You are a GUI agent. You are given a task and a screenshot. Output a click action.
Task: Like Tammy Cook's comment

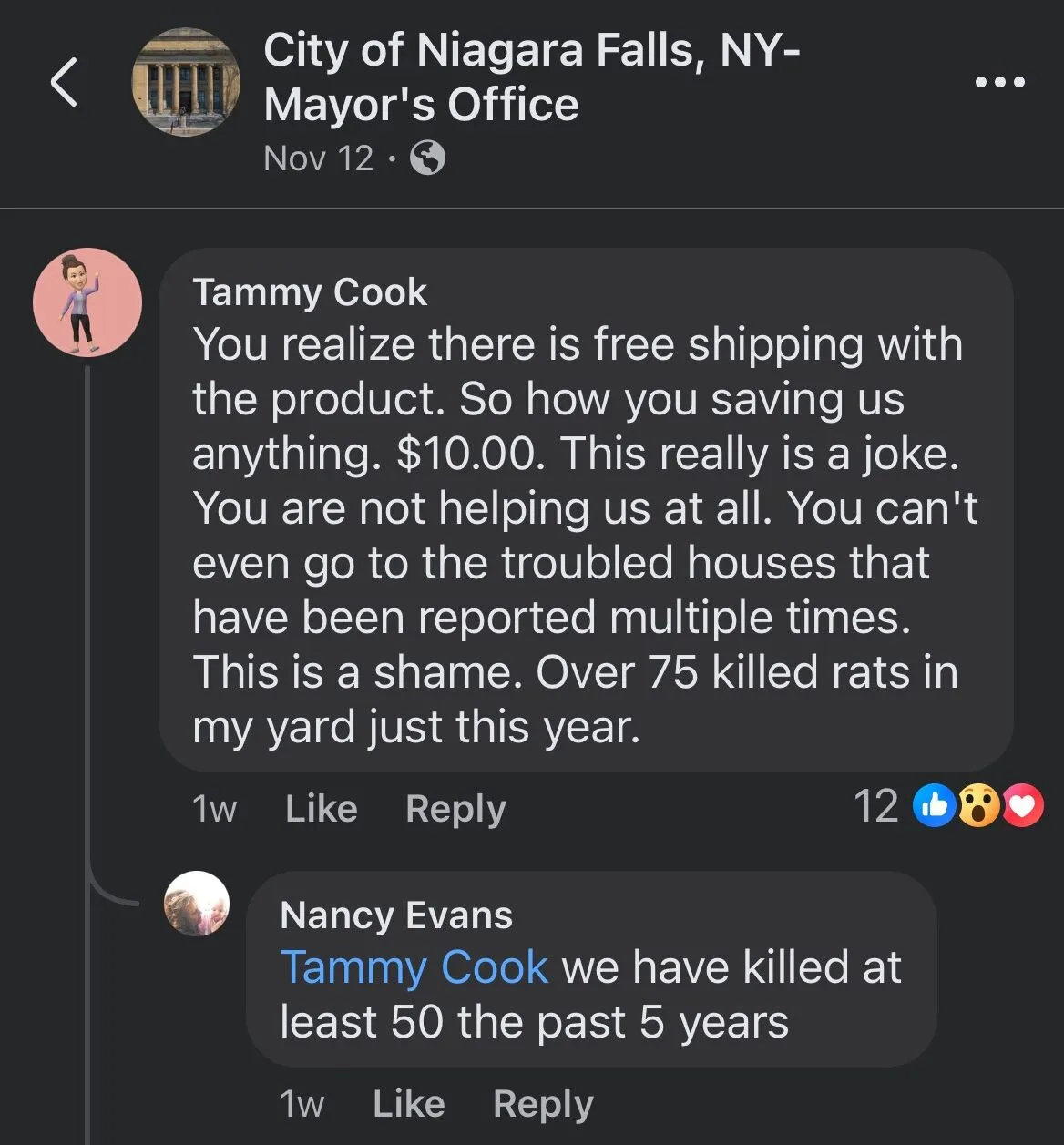coord(322,808)
